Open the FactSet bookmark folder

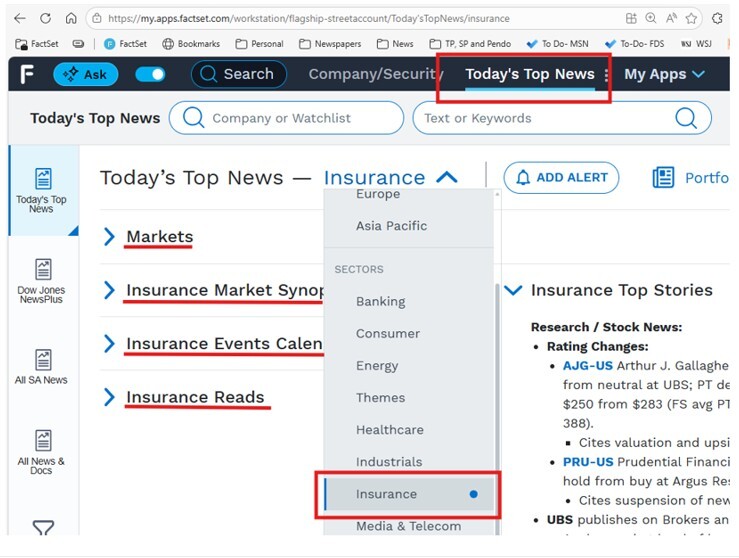click(x=37, y=44)
